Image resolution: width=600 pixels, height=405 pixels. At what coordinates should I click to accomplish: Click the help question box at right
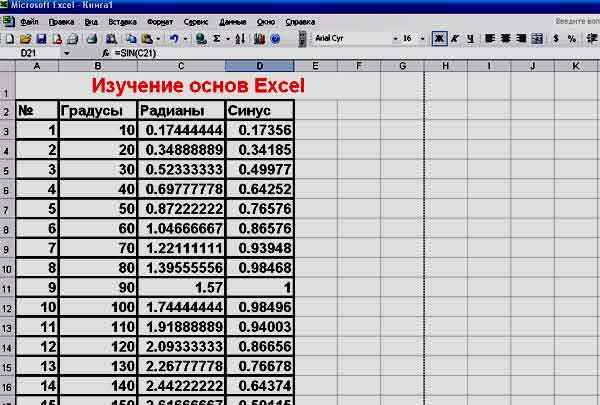(x=577, y=21)
